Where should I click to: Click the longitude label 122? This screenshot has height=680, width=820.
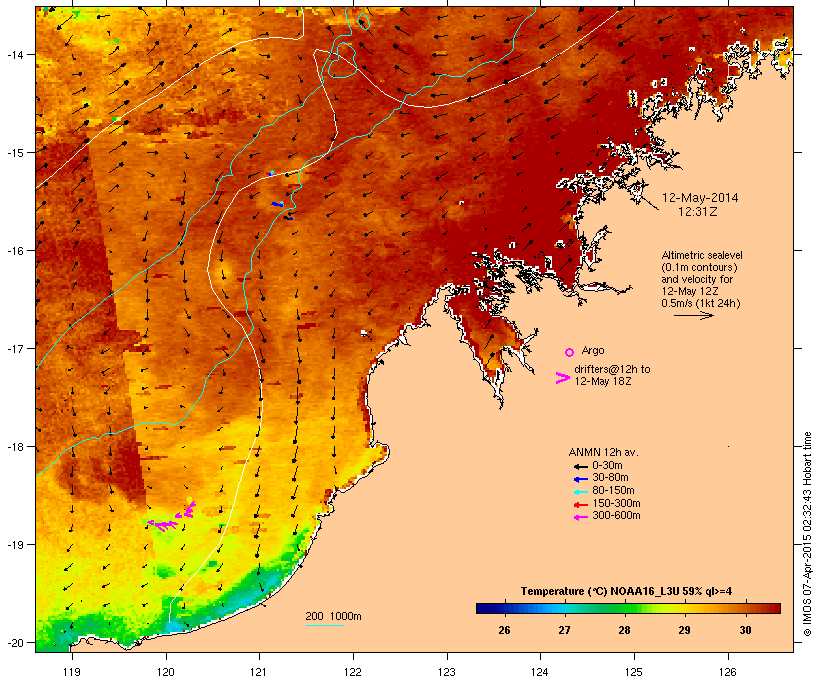[x=353, y=672]
